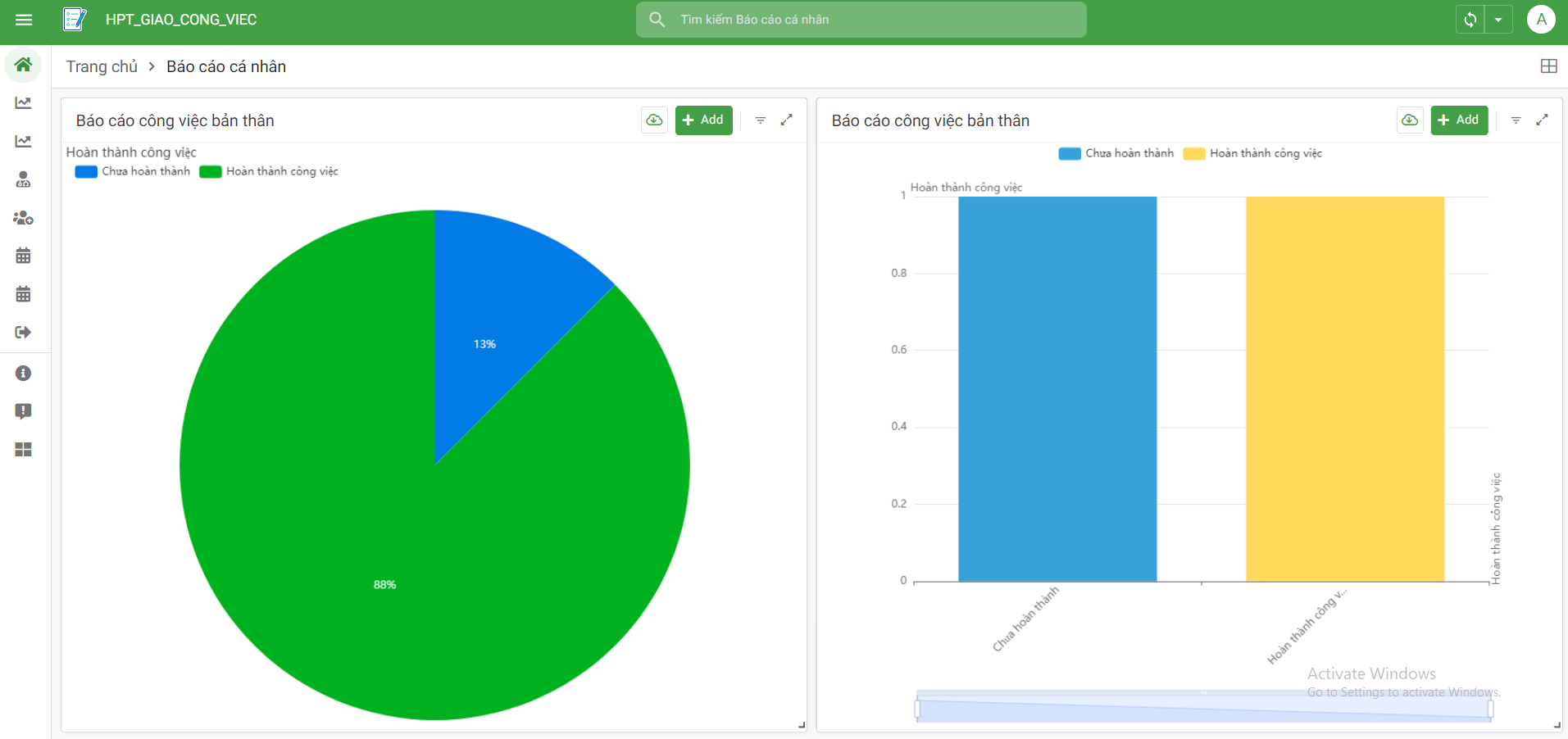Open the feedback exclamation bubble icon
The height and width of the screenshot is (739, 1568).
pyautogui.click(x=24, y=411)
